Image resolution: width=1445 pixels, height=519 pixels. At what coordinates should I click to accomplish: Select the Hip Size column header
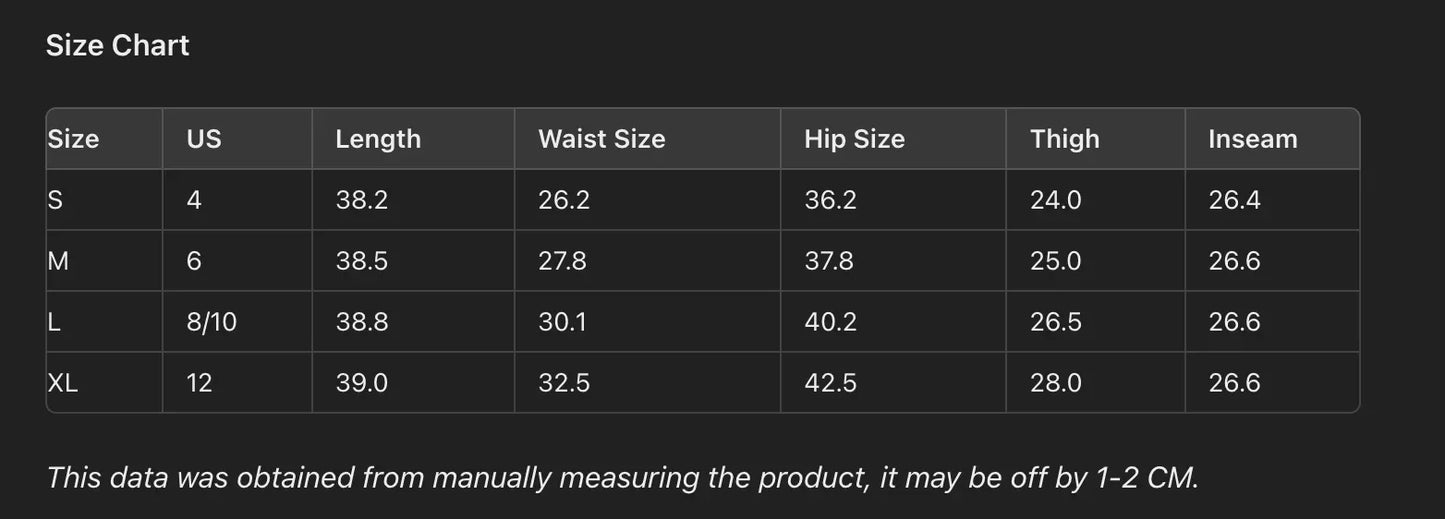pyautogui.click(x=854, y=139)
